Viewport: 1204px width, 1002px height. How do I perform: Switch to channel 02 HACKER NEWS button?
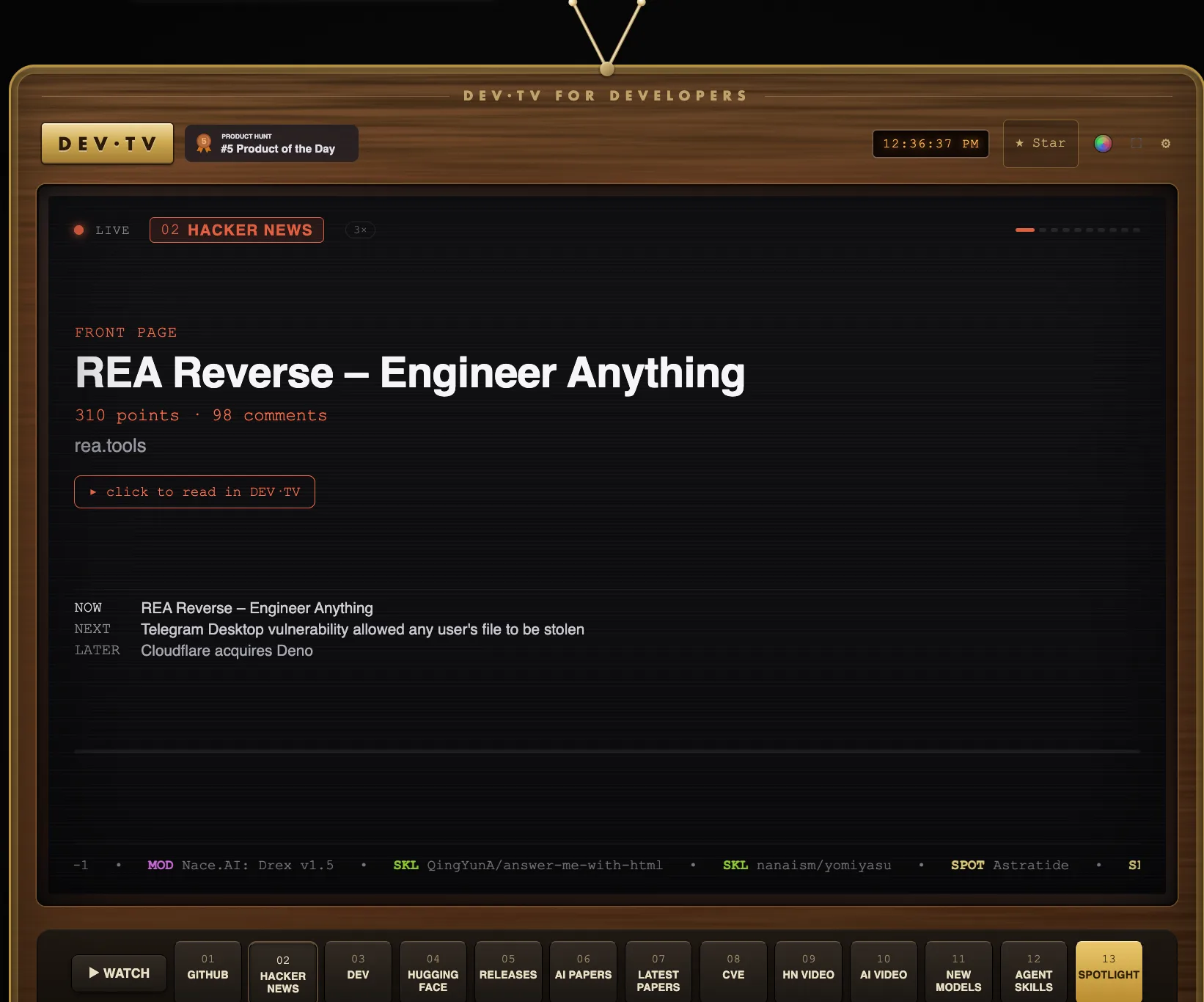pos(283,973)
